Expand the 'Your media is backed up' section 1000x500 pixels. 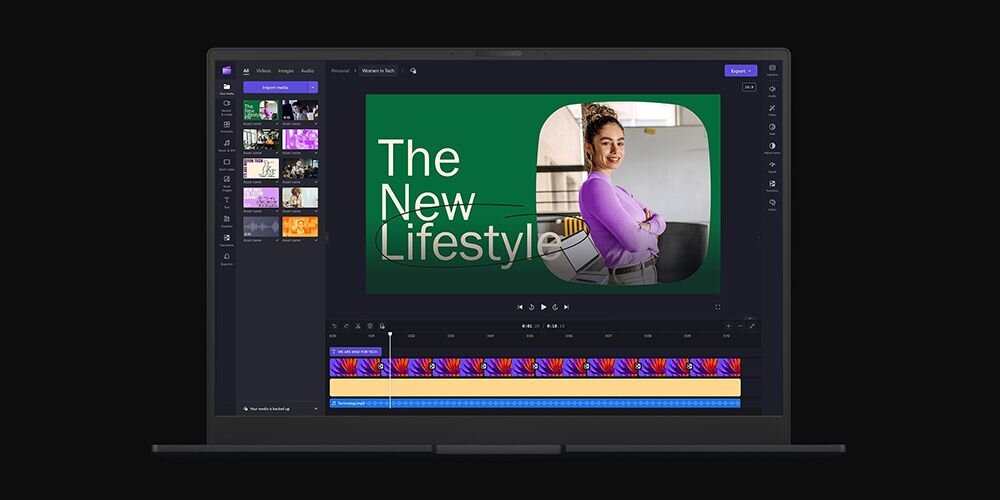point(316,408)
